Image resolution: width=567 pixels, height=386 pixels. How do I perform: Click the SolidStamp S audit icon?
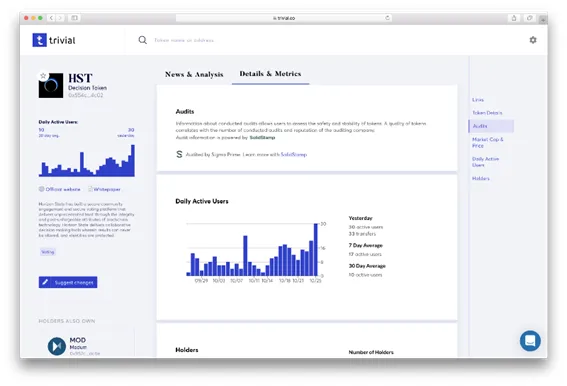[179, 154]
